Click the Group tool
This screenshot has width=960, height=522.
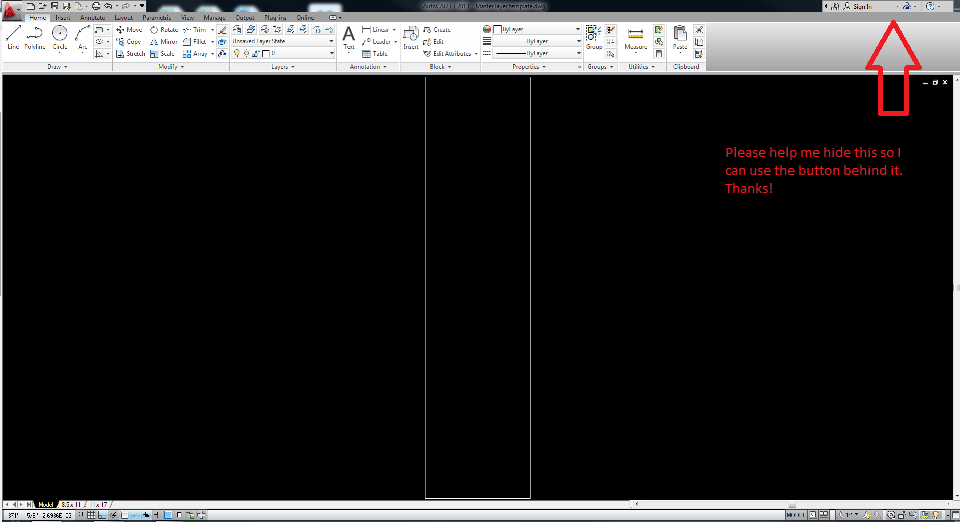tap(593, 37)
